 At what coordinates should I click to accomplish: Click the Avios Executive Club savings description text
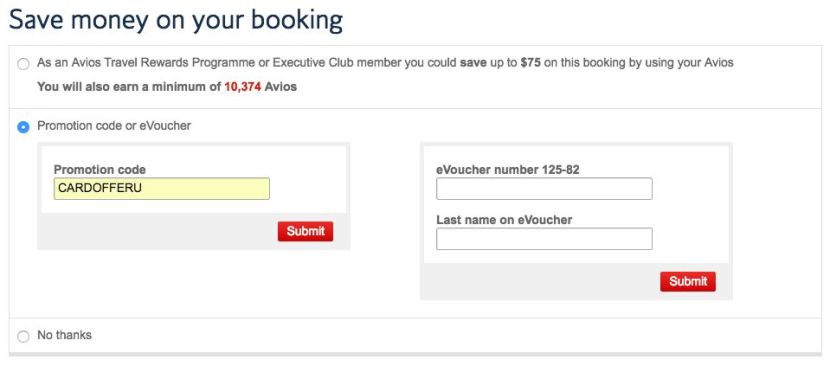pos(385,63)
